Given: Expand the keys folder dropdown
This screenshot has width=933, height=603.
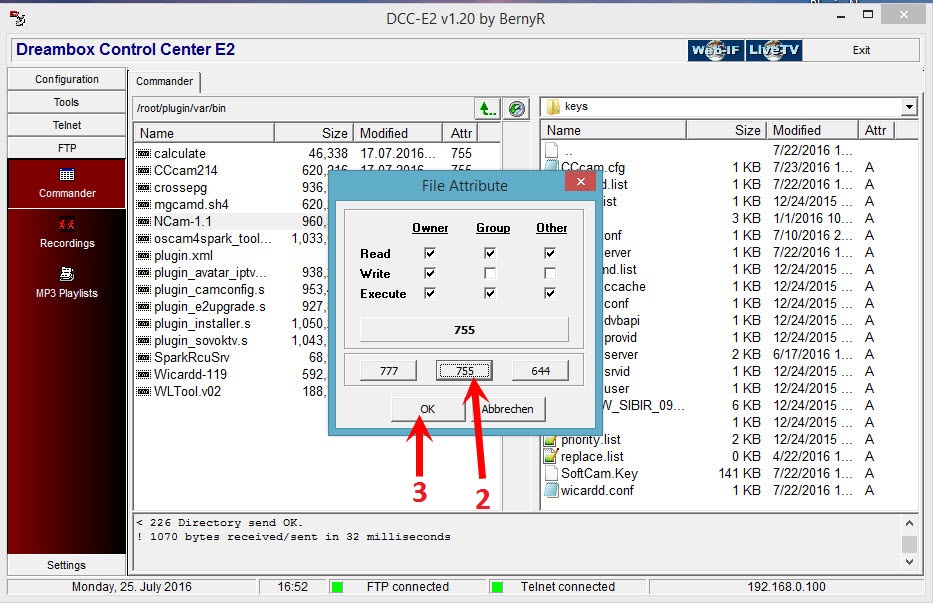Looking at the screenshot, I should click(908, 107).
